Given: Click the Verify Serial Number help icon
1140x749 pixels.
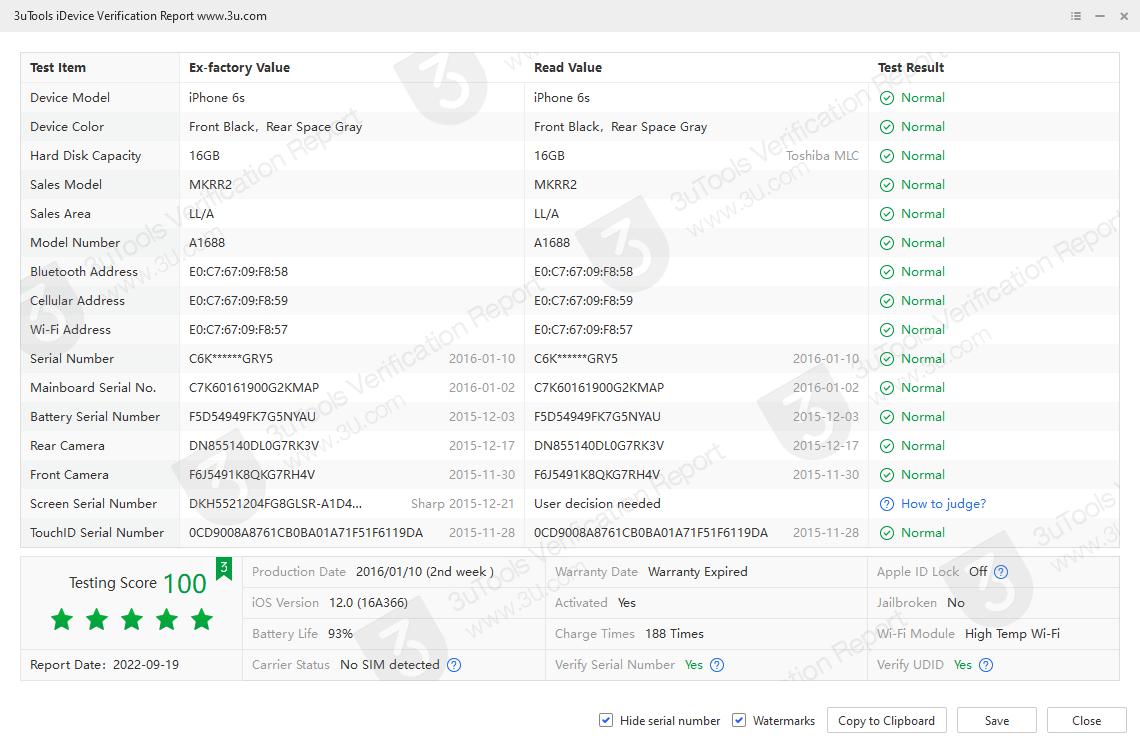Looking at the screenshot, I should [x=717, y=665].
